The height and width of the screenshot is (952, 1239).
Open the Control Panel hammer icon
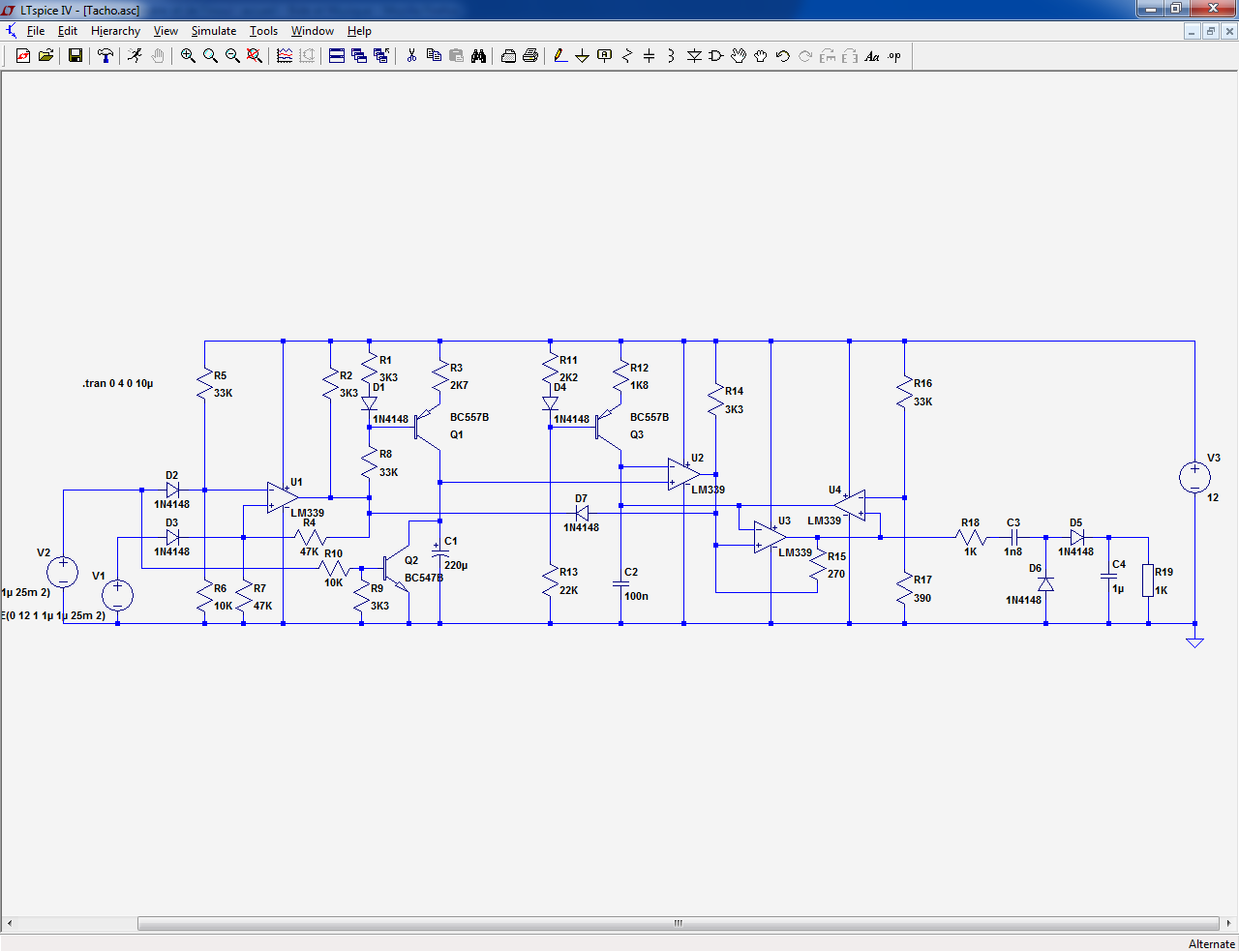[x=106, y=56]
